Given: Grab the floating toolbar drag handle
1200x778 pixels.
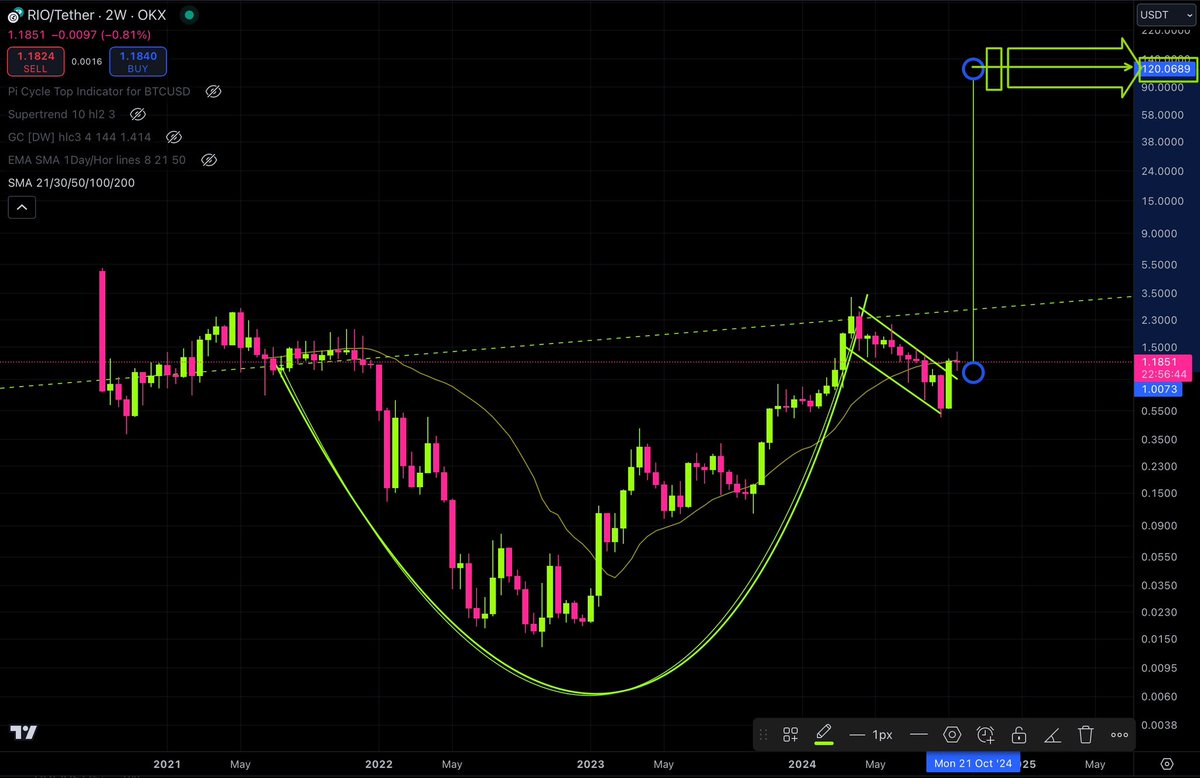Looking at the screenshot, I should point(764,735).
